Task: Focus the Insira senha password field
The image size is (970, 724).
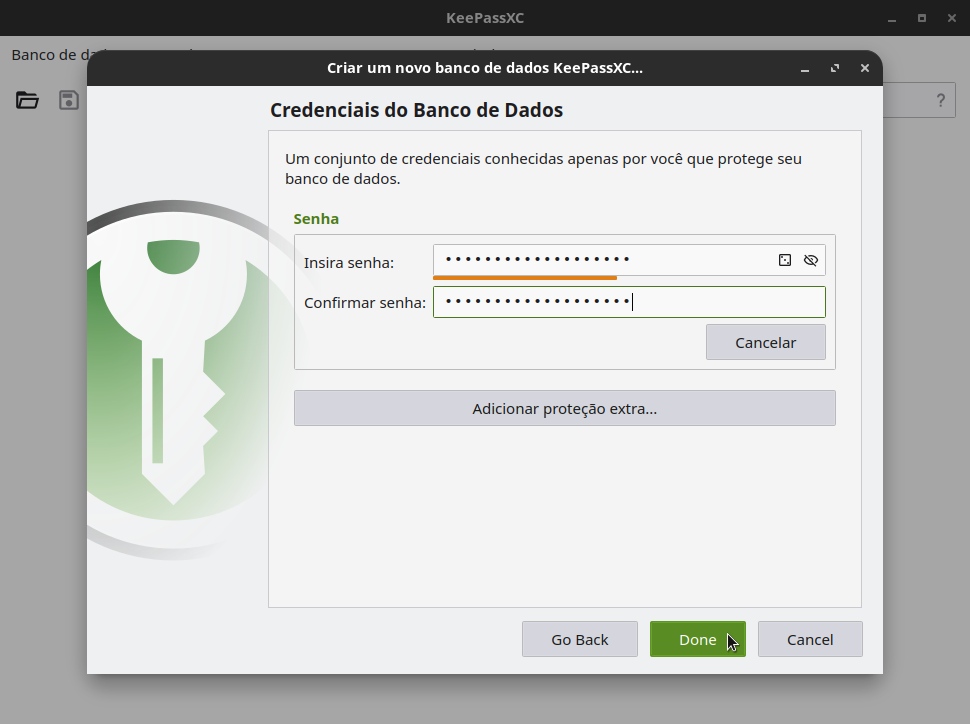Action: 629,260
